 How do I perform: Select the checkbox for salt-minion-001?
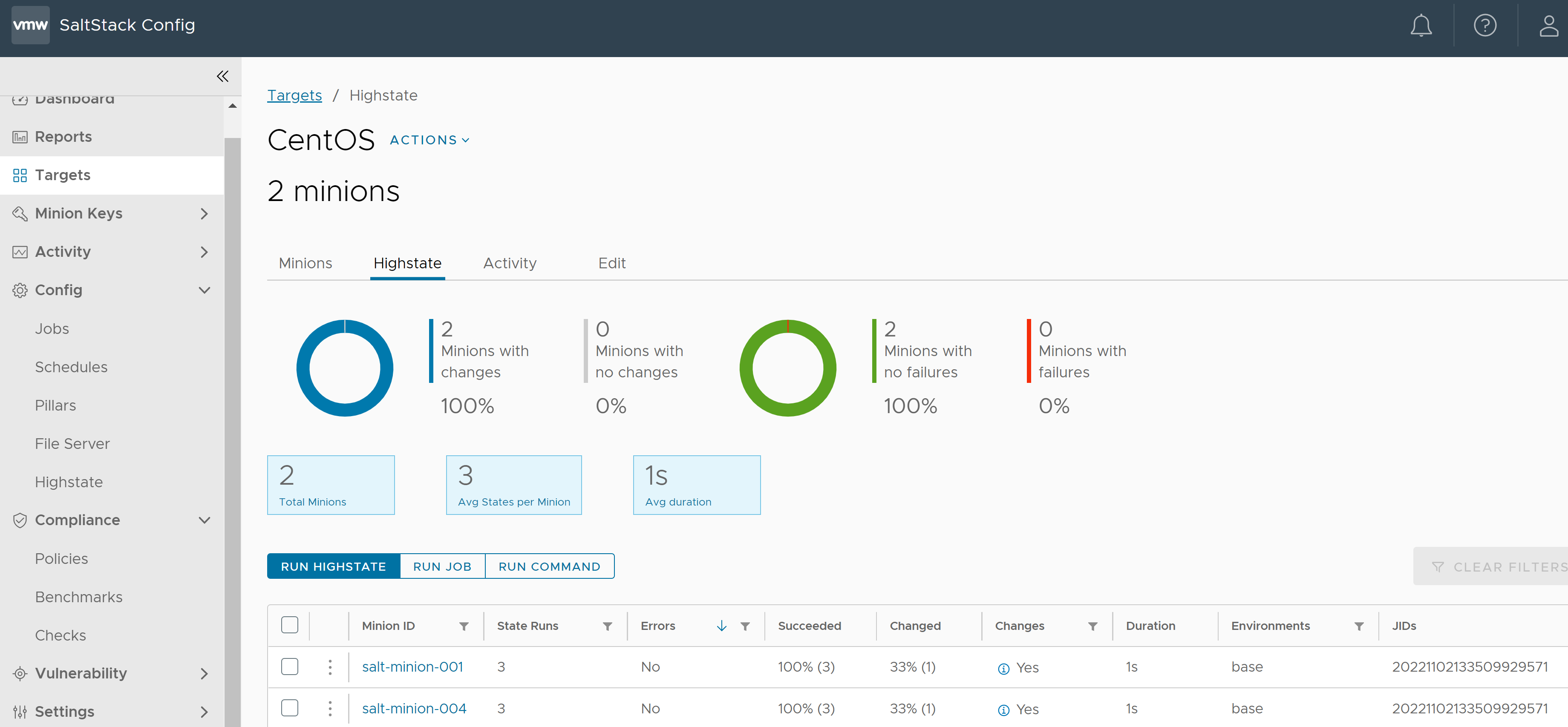(289, 667)
